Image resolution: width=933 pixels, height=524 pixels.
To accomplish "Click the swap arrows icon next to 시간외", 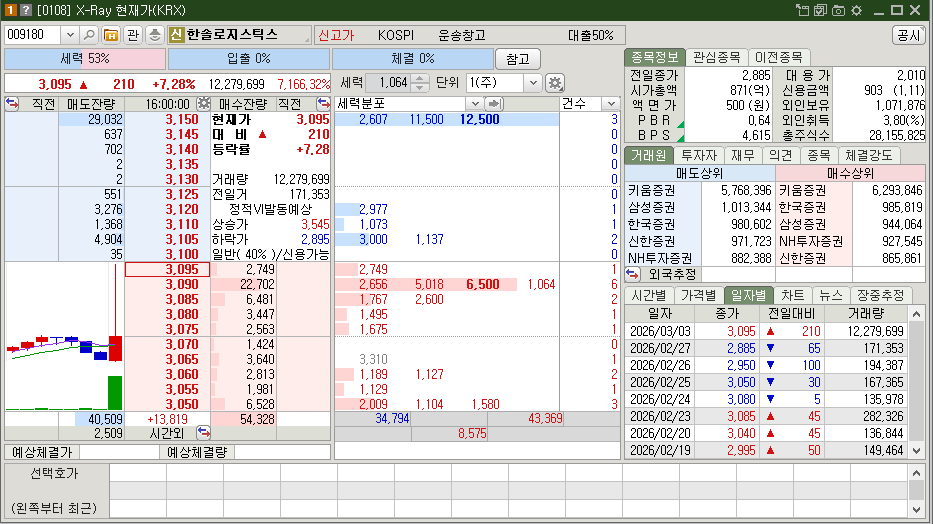I will point(204,433).
